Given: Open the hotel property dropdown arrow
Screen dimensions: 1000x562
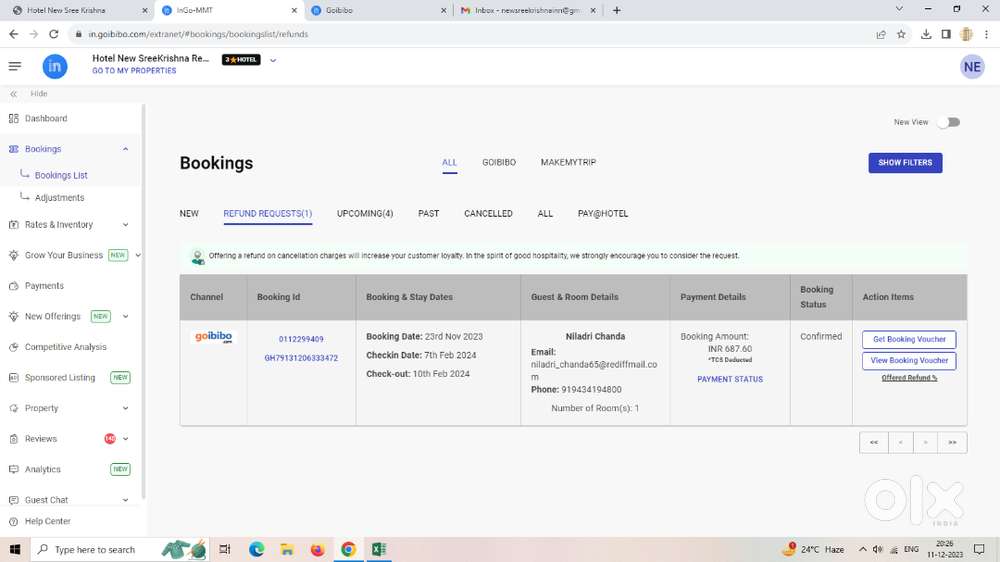Looking at the screenshot, I should coord(273,60).
